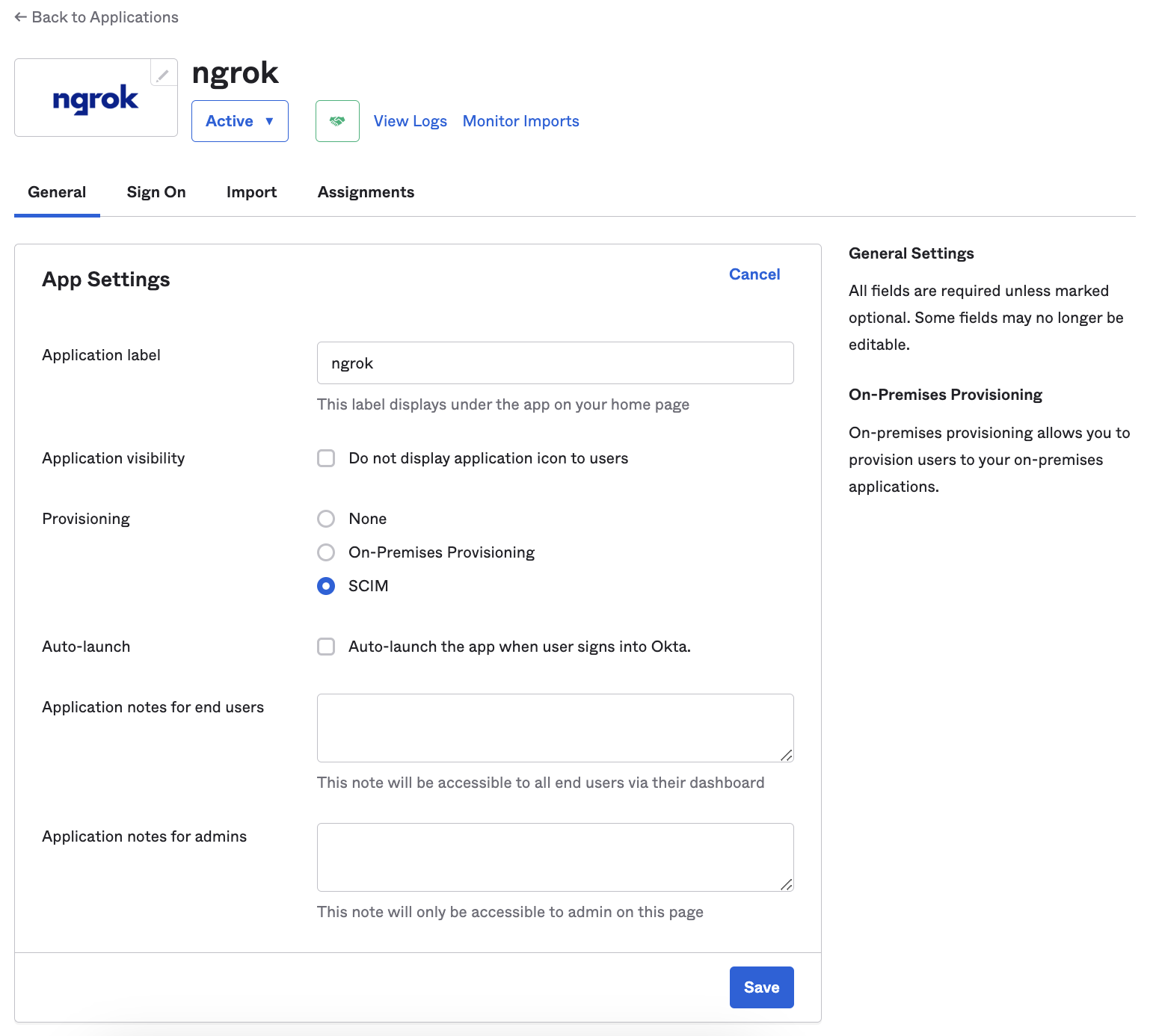Save the App Settings changes
1156x1036 pixels.
[761, 987]
